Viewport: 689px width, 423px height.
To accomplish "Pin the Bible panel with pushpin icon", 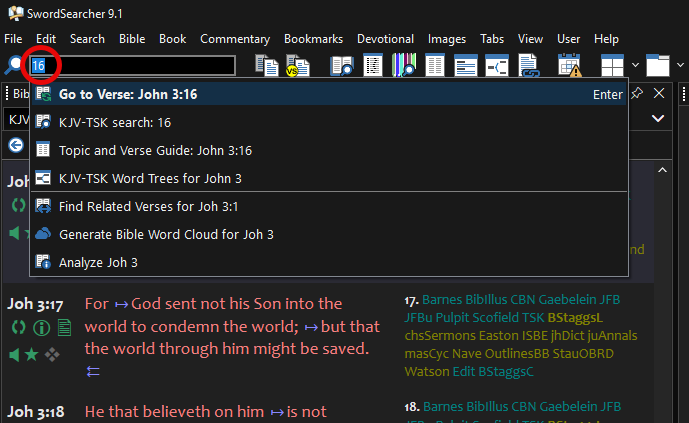I will coord(637,93).
